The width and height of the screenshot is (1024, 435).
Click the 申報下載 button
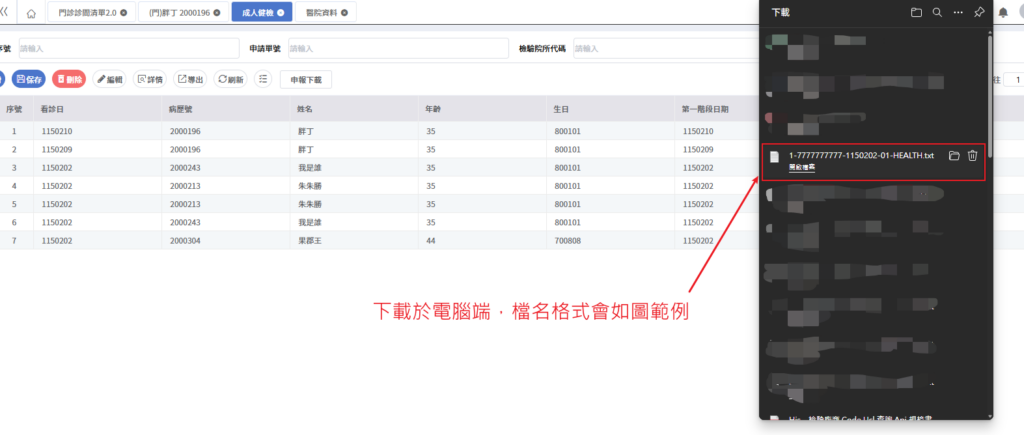click(306, 79)
